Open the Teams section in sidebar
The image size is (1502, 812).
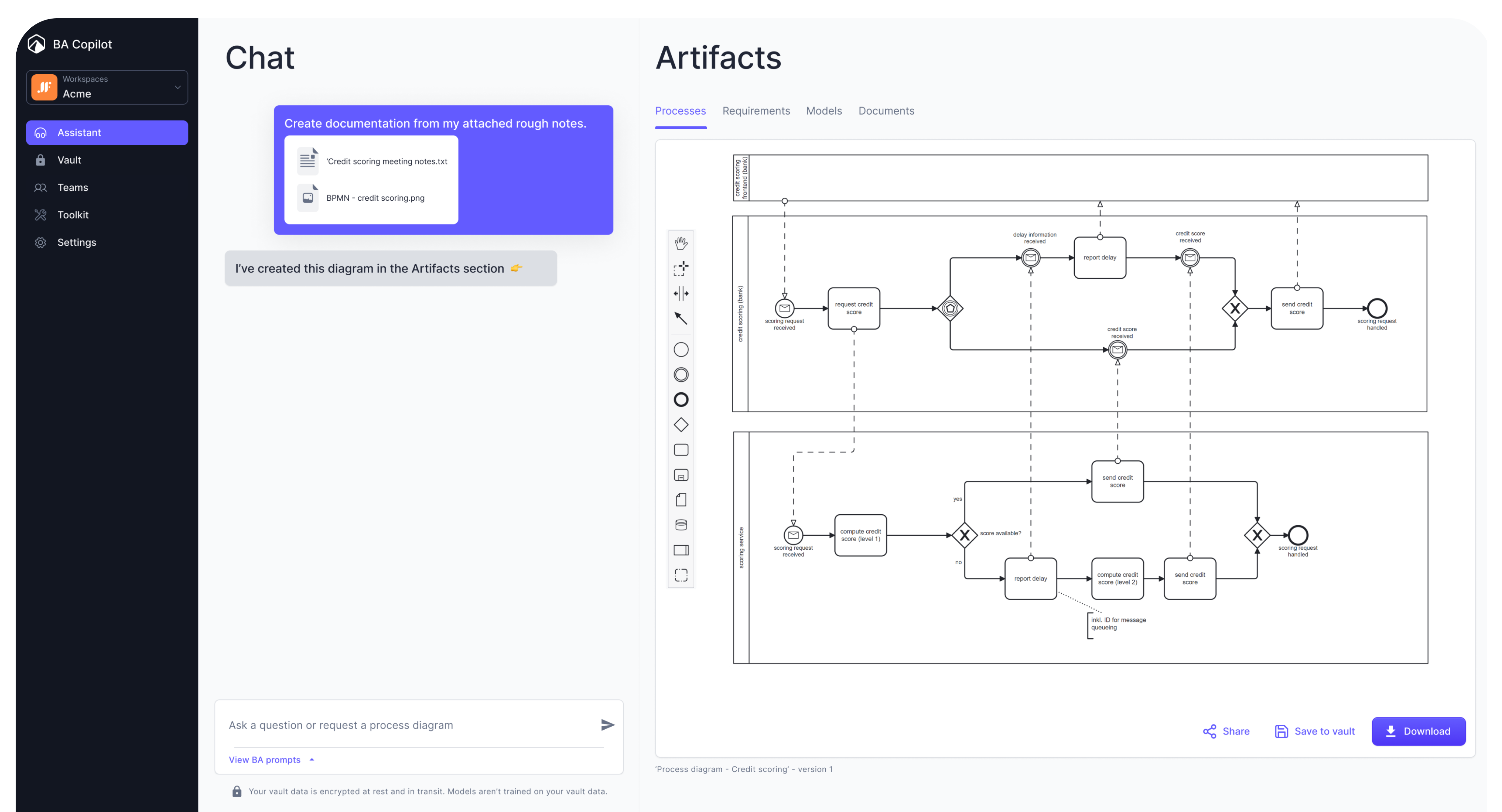[x=72, y=187]
